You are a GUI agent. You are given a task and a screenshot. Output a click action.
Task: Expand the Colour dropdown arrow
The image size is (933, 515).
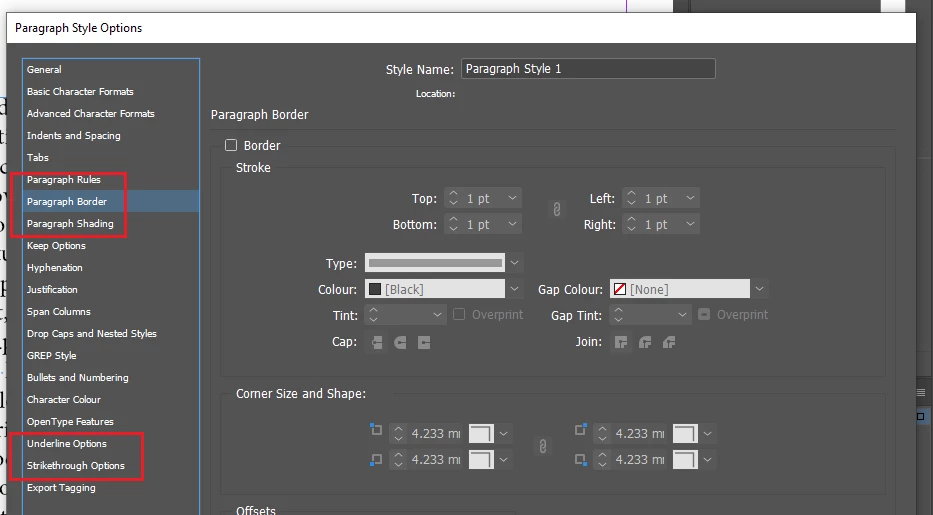(515, 289)
